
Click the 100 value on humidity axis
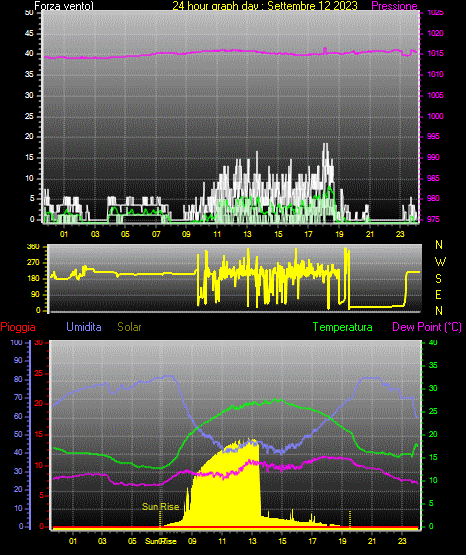(x=16, y=342)
